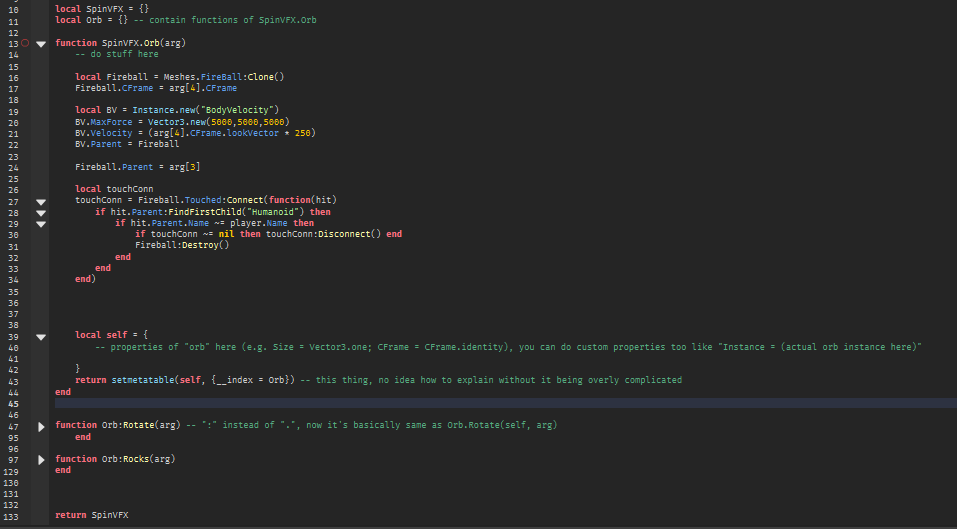Click the 'BV.Parent = Fireball' line
Image resolution: width=957 pixels, height=529 pixels.
127,144
